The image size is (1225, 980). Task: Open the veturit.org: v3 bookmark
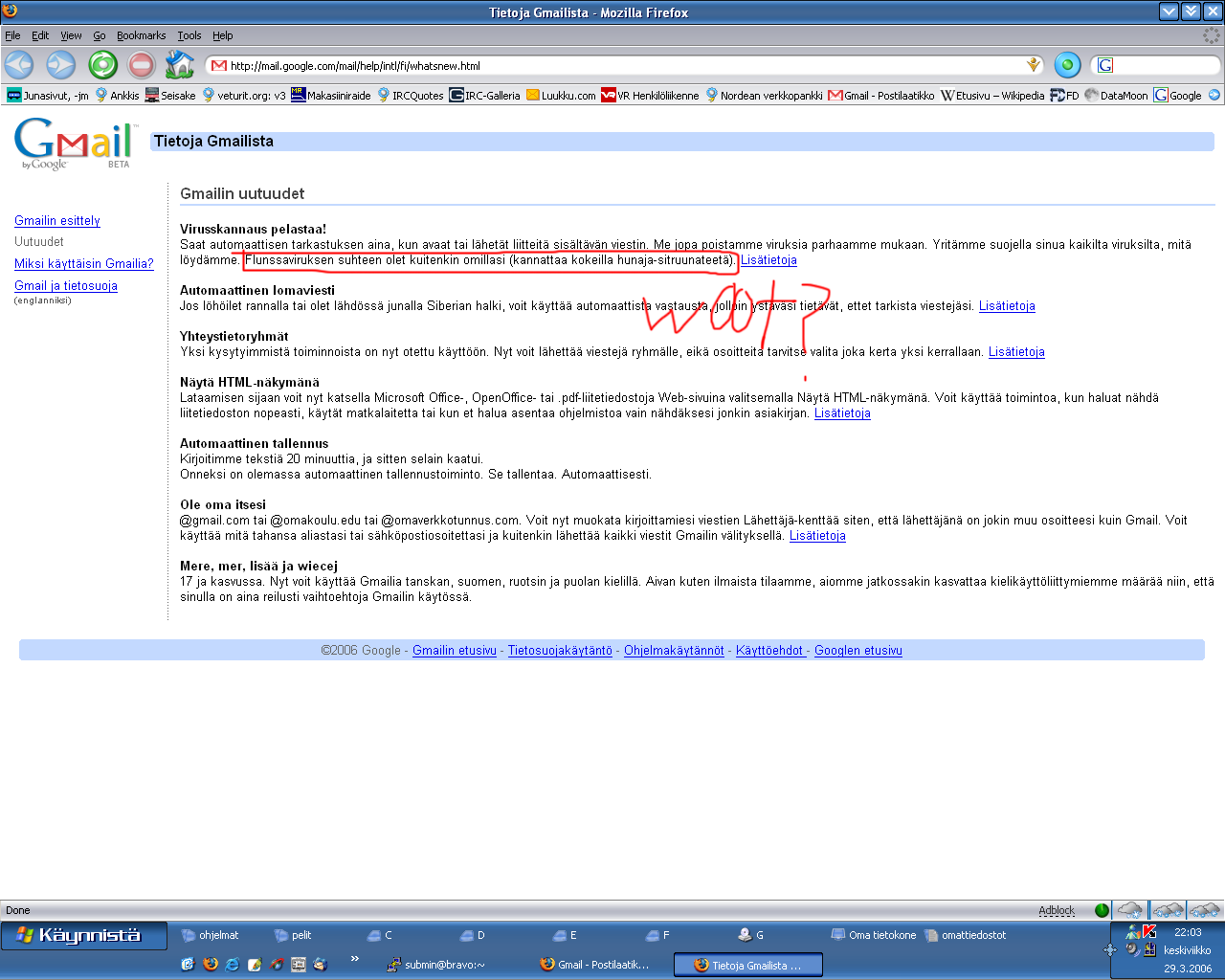coord(244,95)
